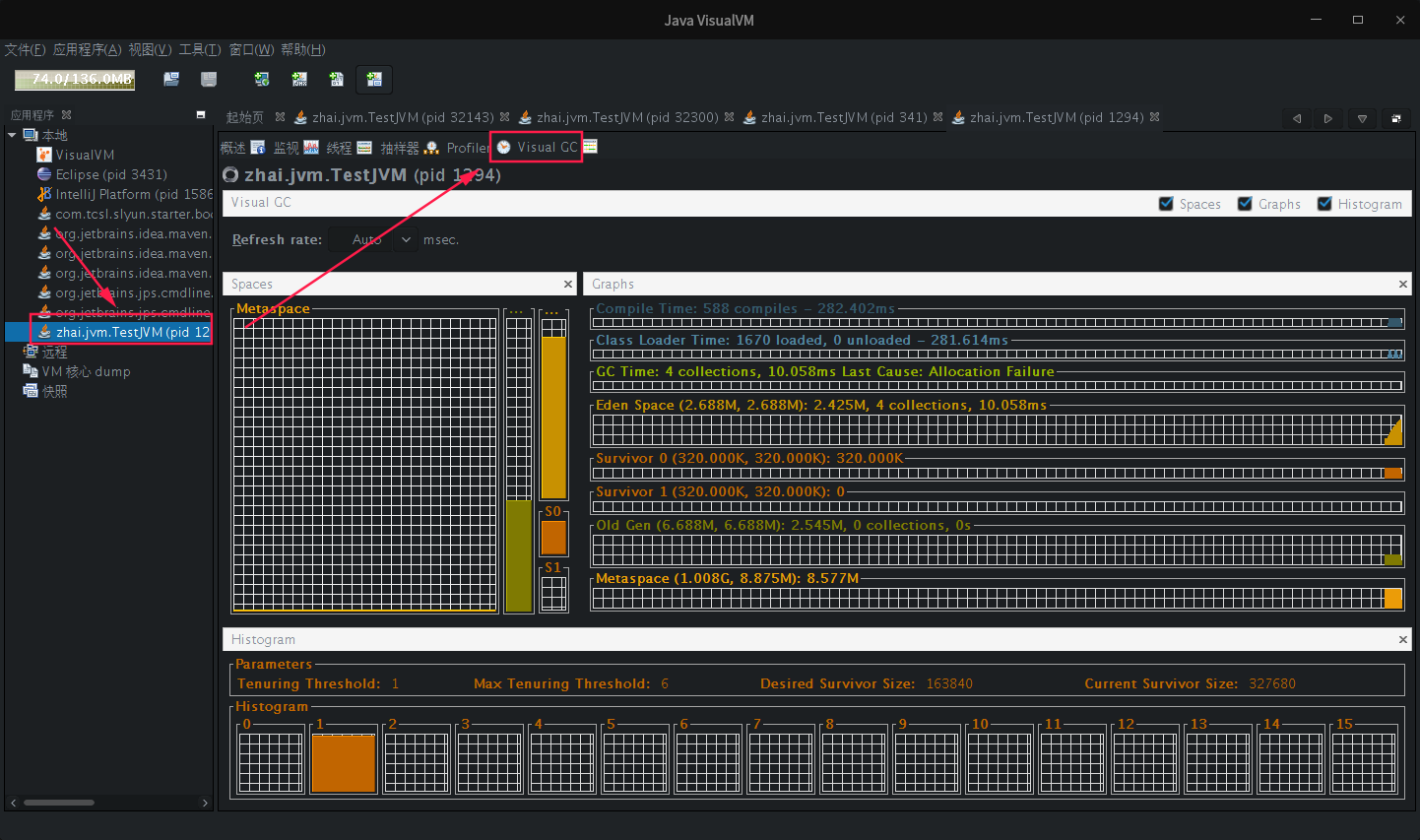Image resolution: width=1420 pixels, height=840 pixels.
Task: Click the Save As toolbar icon
Action: pos(209,79)
